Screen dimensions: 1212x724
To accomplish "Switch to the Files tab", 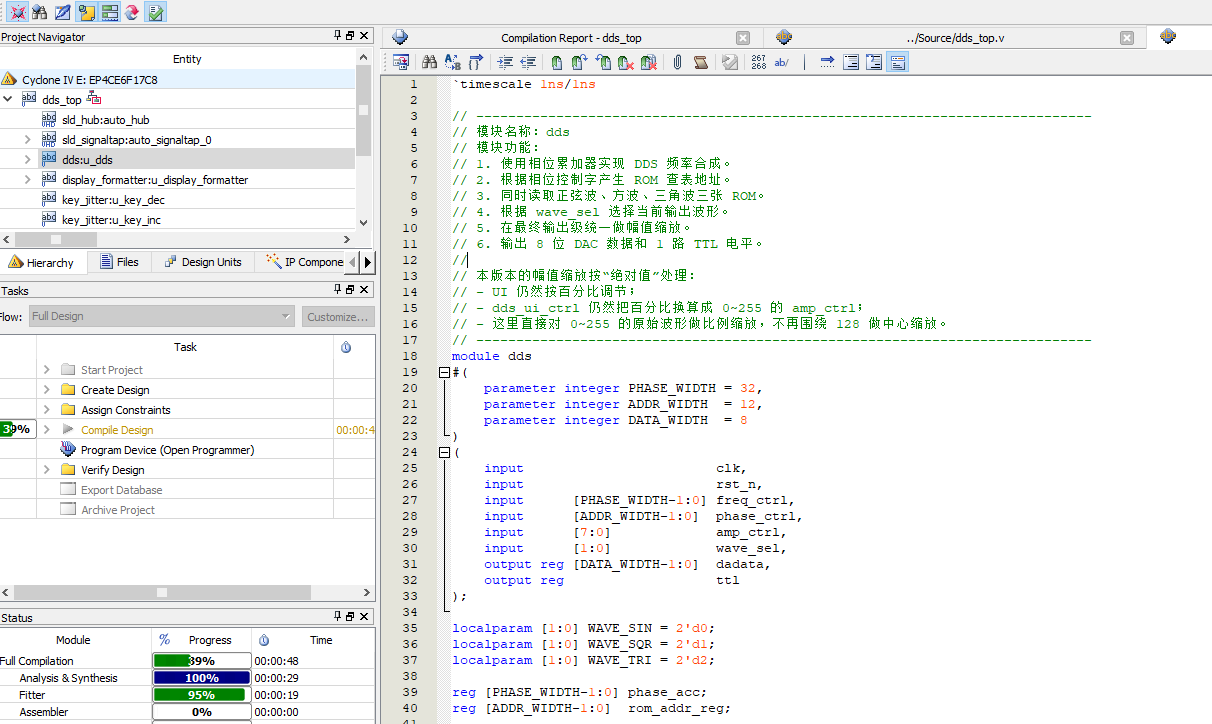I will click(118, 262).
